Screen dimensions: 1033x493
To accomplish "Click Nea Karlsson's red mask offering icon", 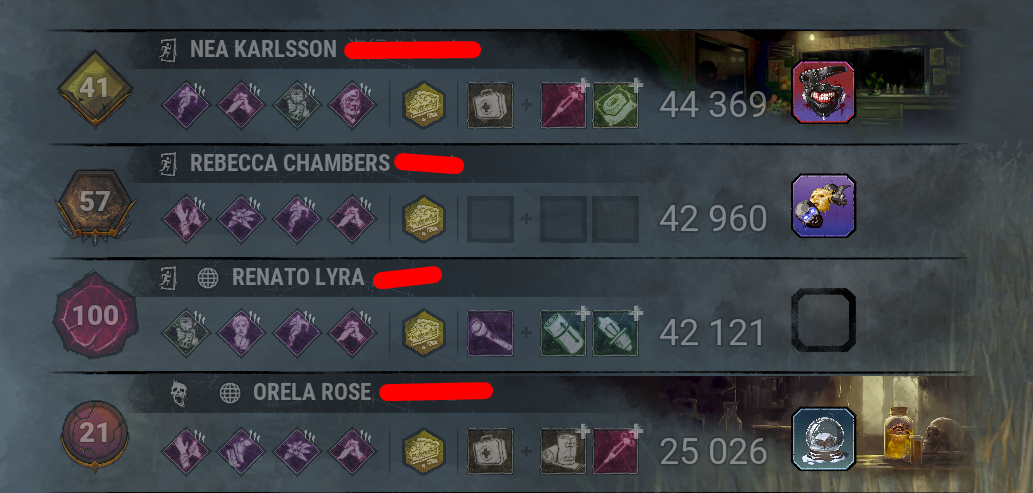I will click(x=824, y=92).
